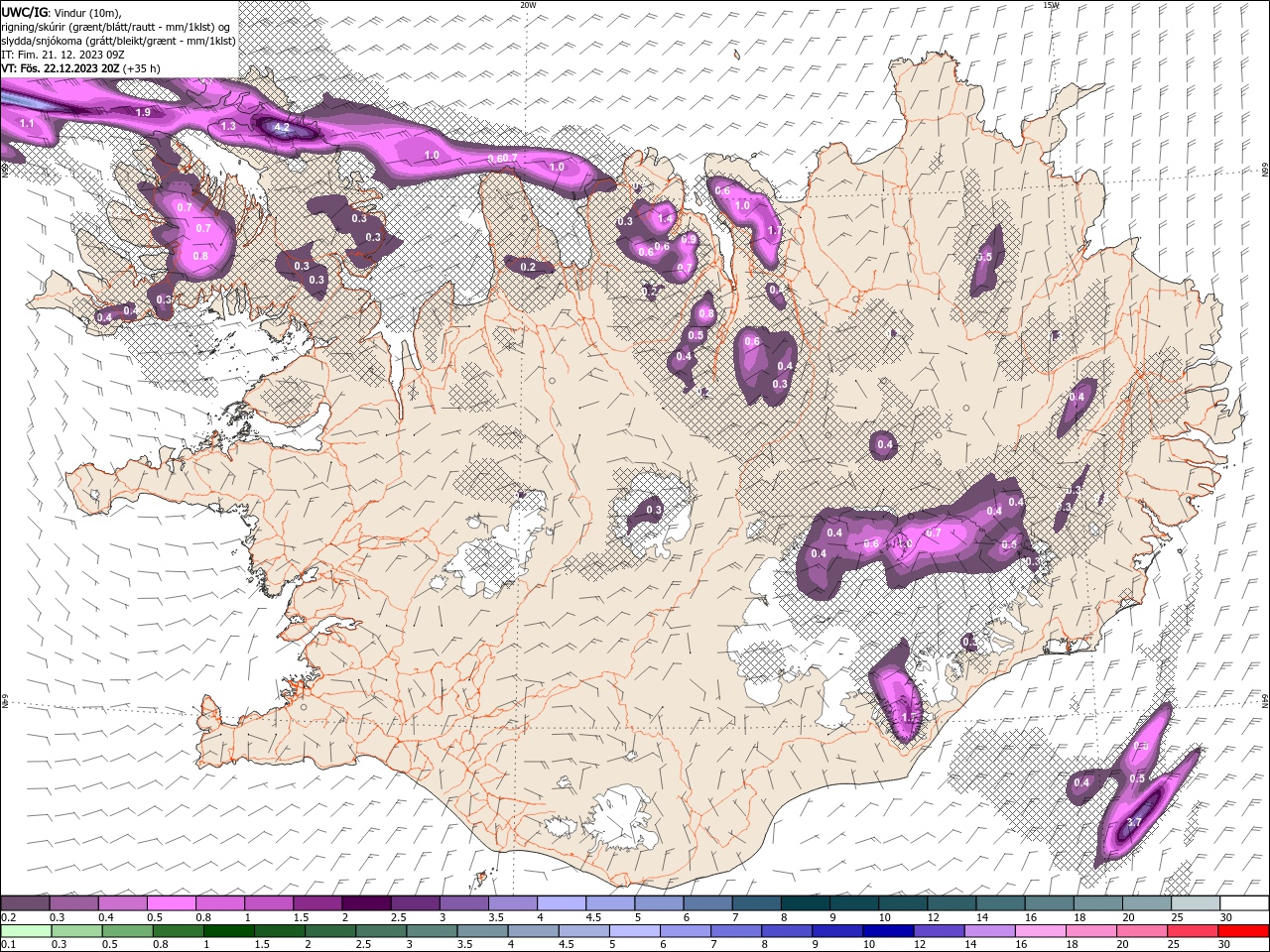Click the 4.2 precipitation peak value
Viewport: 1270px width, 952px height.
(281, 127)
